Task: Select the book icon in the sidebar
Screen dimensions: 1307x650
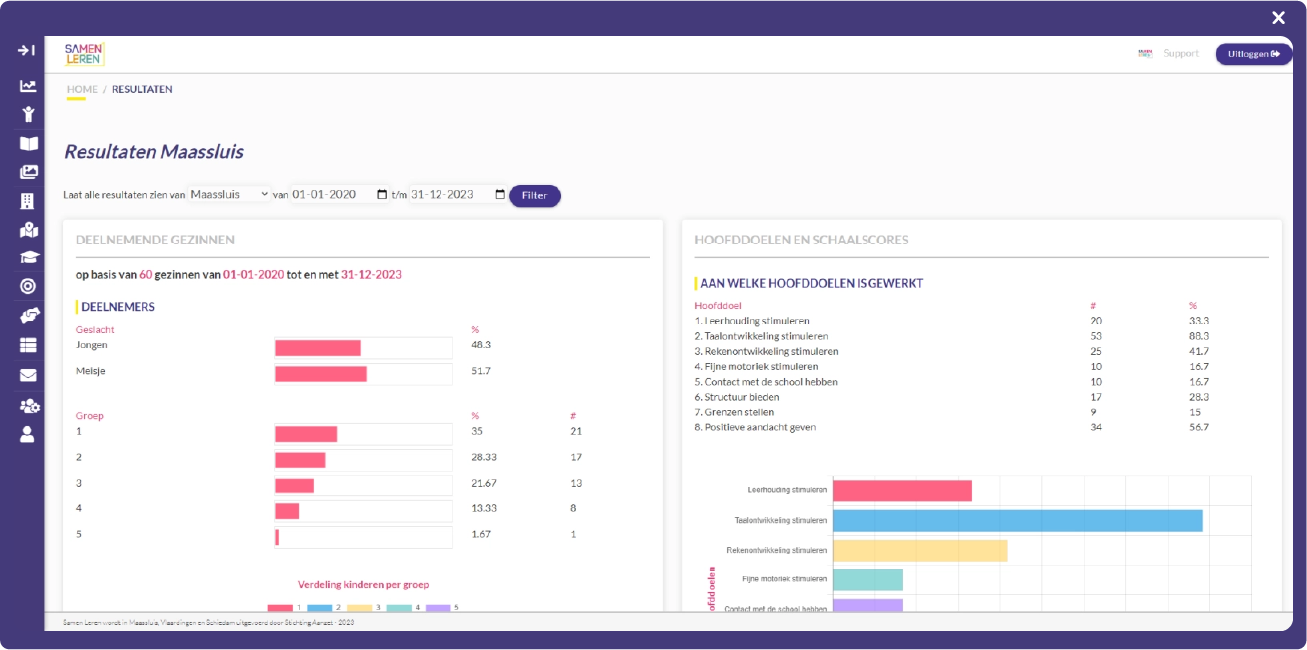Action: [x=29, y=143]
